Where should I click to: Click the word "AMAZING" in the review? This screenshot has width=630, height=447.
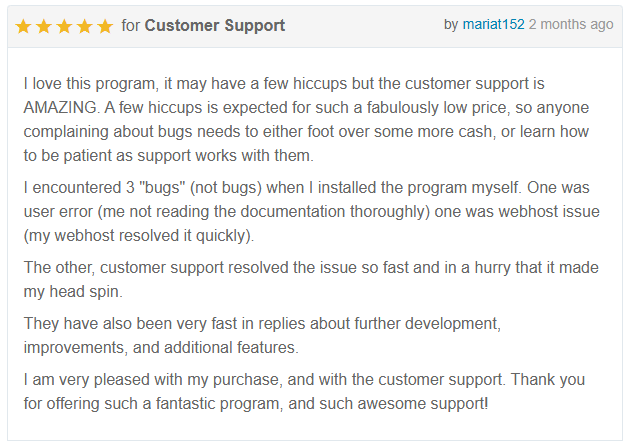[x=62, y=108]
